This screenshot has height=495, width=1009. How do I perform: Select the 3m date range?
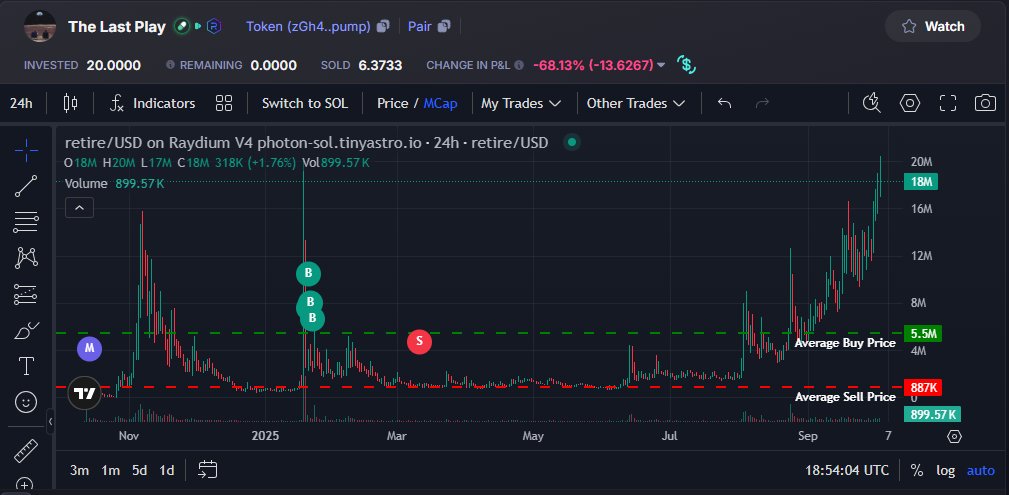click(x=79, y=471)
